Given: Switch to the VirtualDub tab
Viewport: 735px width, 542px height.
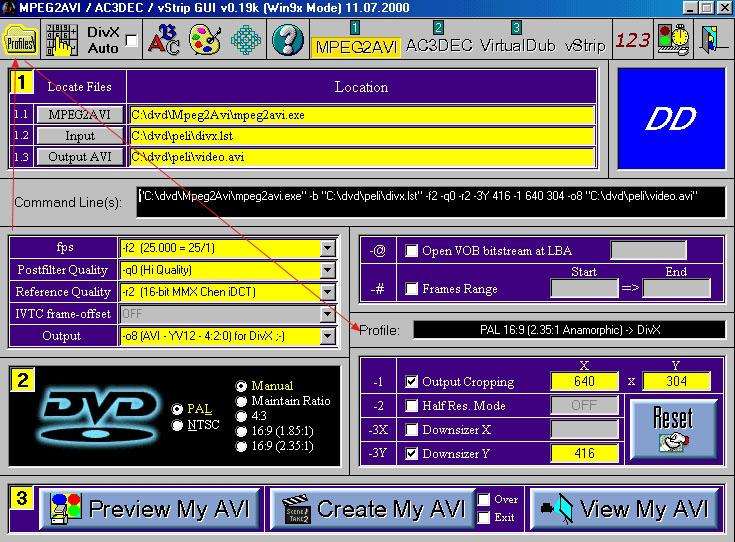Looking at the screenshot, I should pos(518,45).
